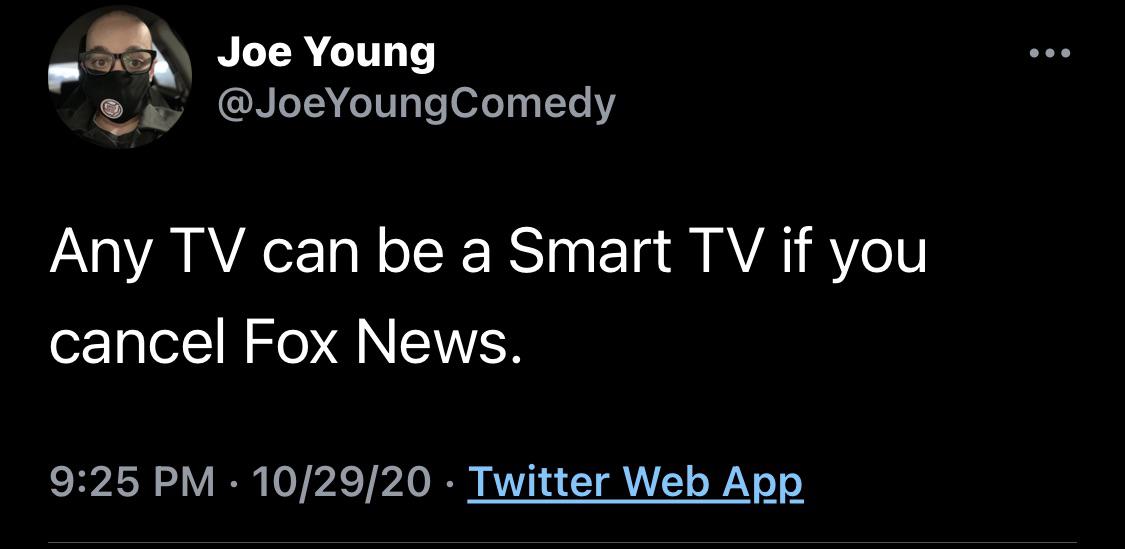Open the Twitter Web App source link
Screen dimensions: 1125x549
(635, 483)
